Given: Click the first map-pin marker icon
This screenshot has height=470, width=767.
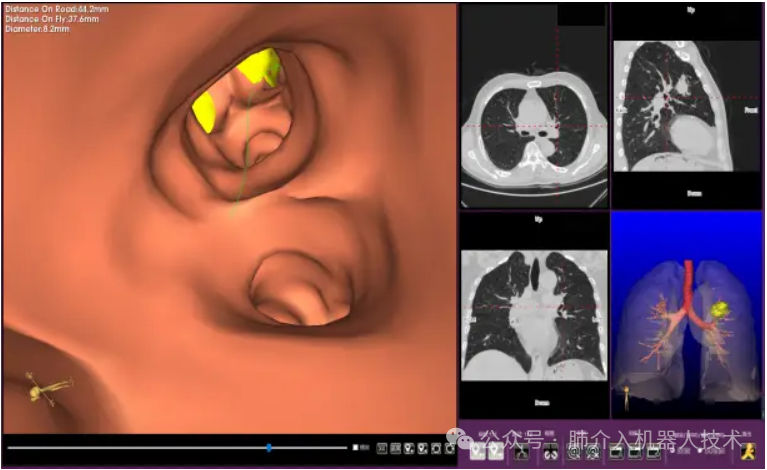Looking at the screenshot, I should tap(474, 451).
